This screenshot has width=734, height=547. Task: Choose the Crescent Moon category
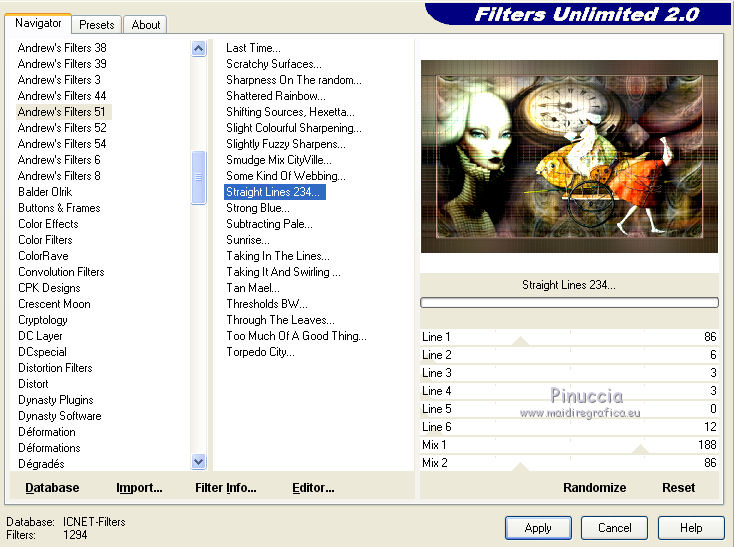(54, 304)
